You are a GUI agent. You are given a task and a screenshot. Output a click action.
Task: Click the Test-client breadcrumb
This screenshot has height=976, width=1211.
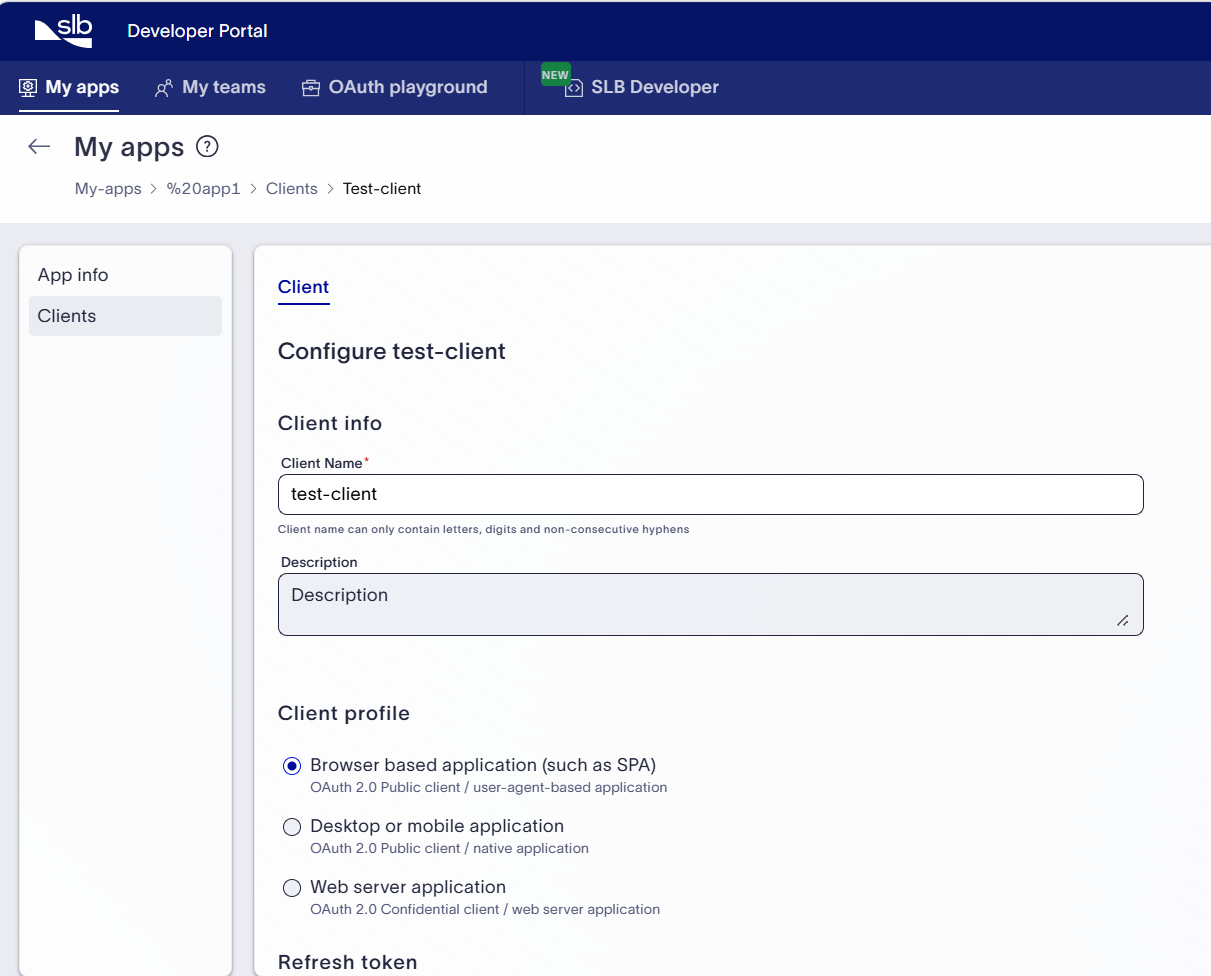[x=382, y=188]
